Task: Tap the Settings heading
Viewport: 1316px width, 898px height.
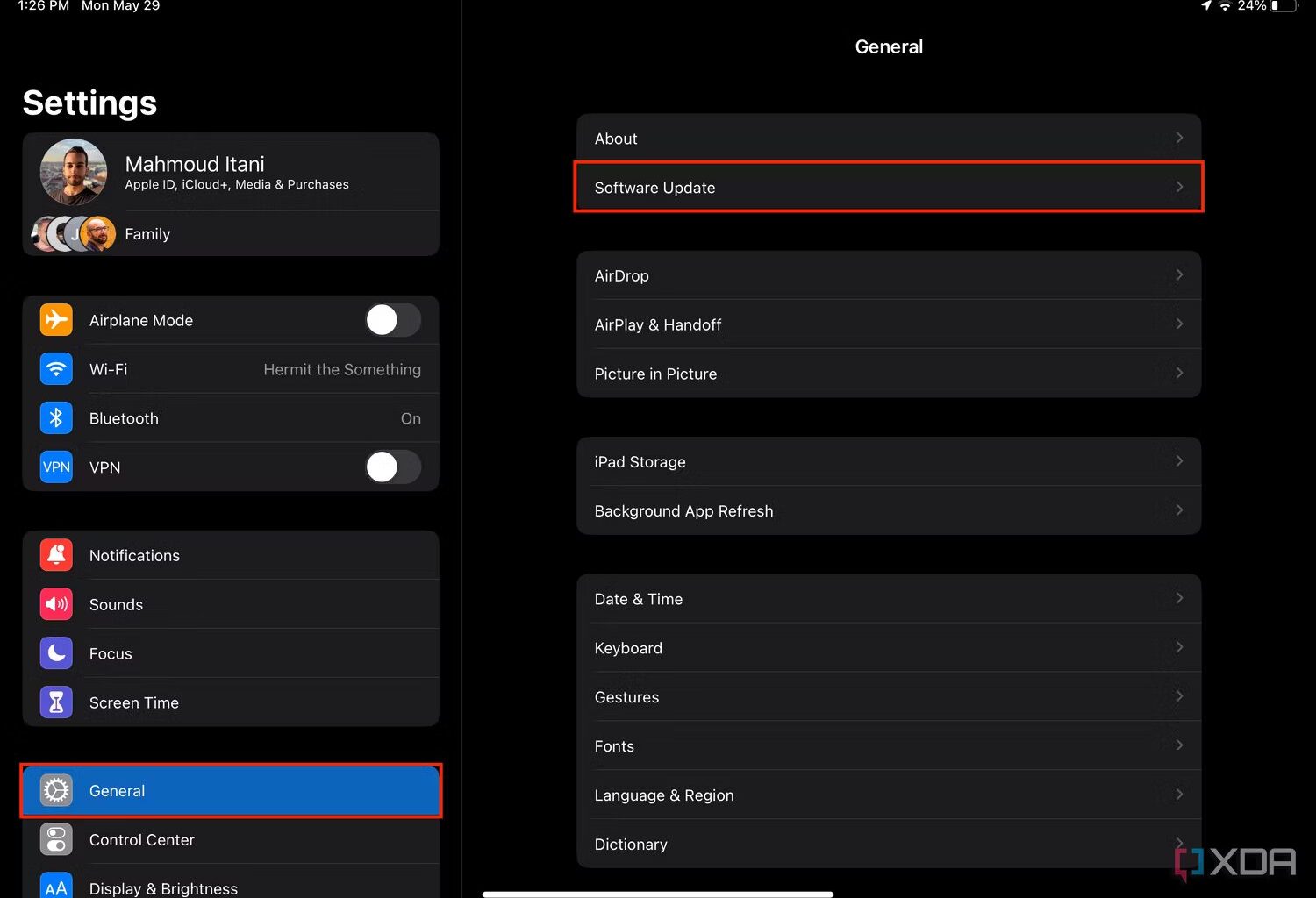Action: 89,103
